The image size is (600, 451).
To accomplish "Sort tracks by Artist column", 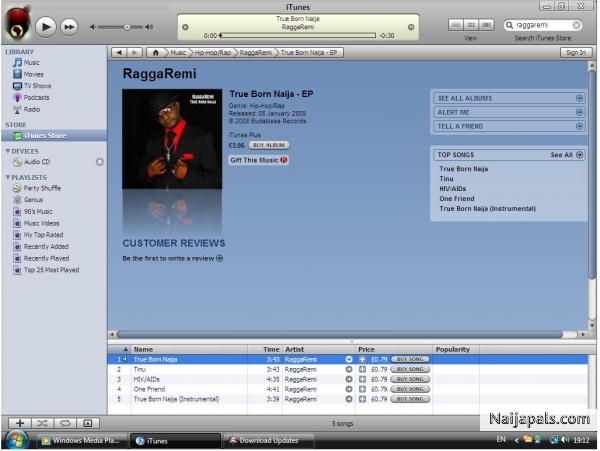I will [x=319, y=350].
